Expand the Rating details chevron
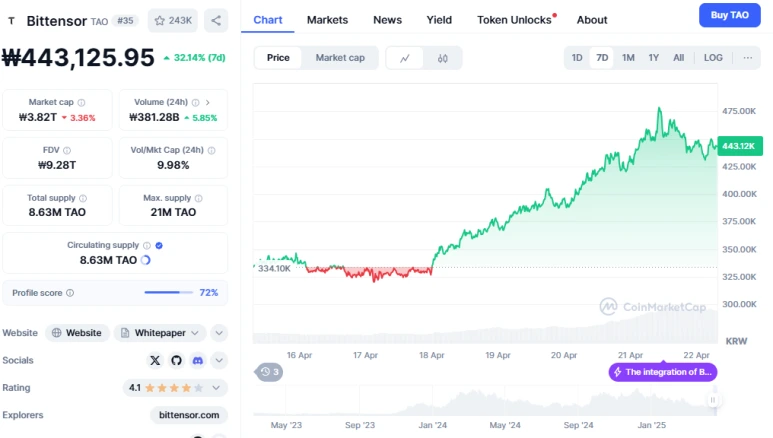This screenshot has height=438, width=773. tap(219, 387)
